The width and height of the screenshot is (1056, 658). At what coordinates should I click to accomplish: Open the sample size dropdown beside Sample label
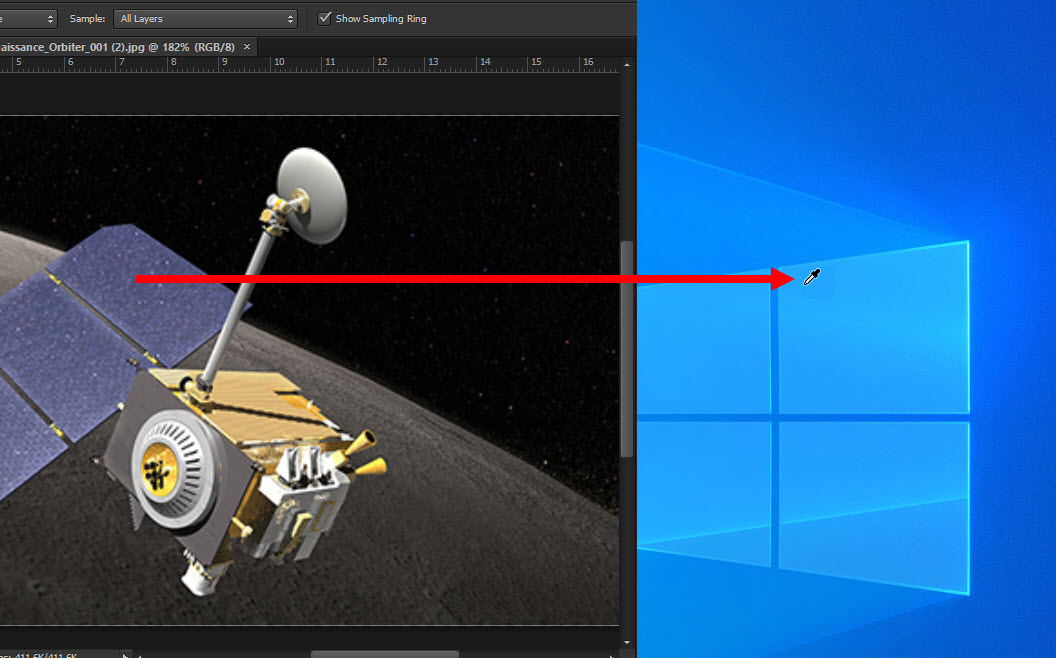(x=27, y=19)
